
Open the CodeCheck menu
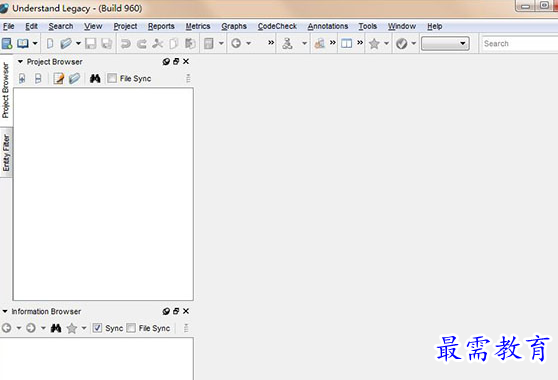pyautogui.click(x=277, y=26)
